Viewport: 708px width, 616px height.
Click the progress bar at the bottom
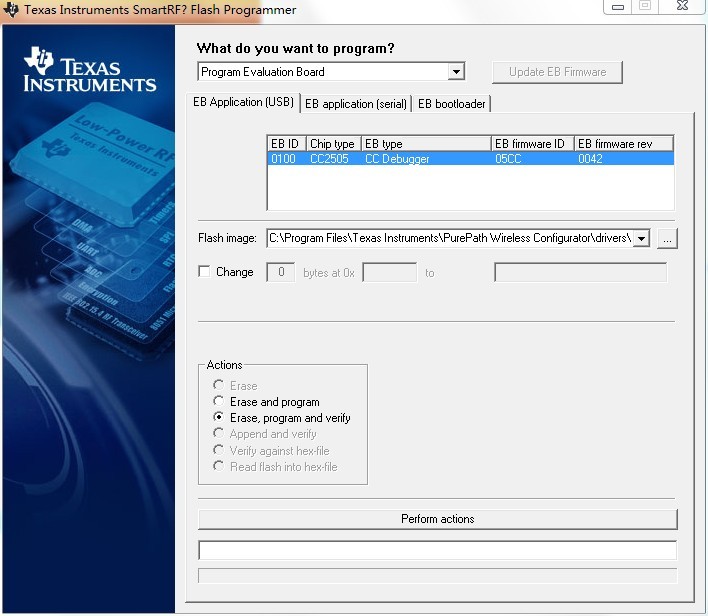coord(438,576)
